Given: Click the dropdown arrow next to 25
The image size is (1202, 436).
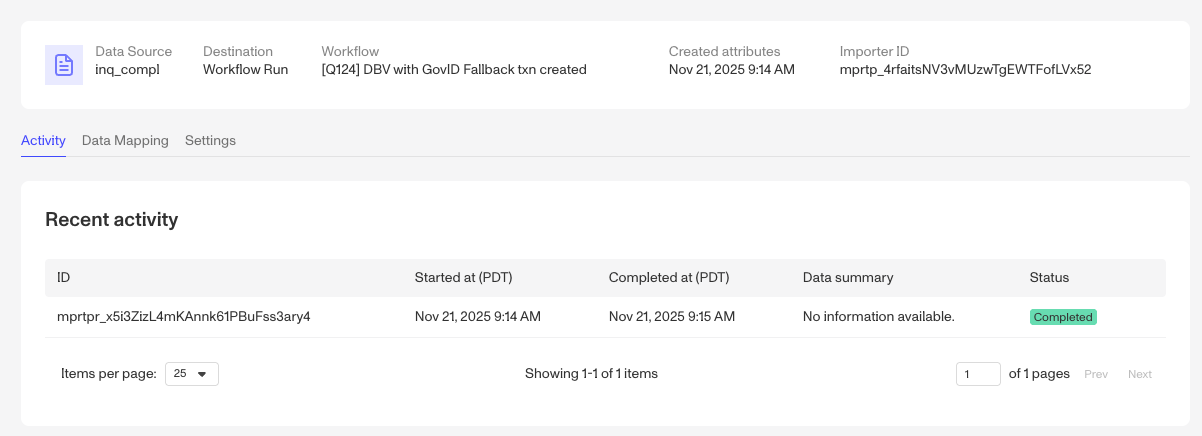Looking at the screenshot, I should click(202, 374).
